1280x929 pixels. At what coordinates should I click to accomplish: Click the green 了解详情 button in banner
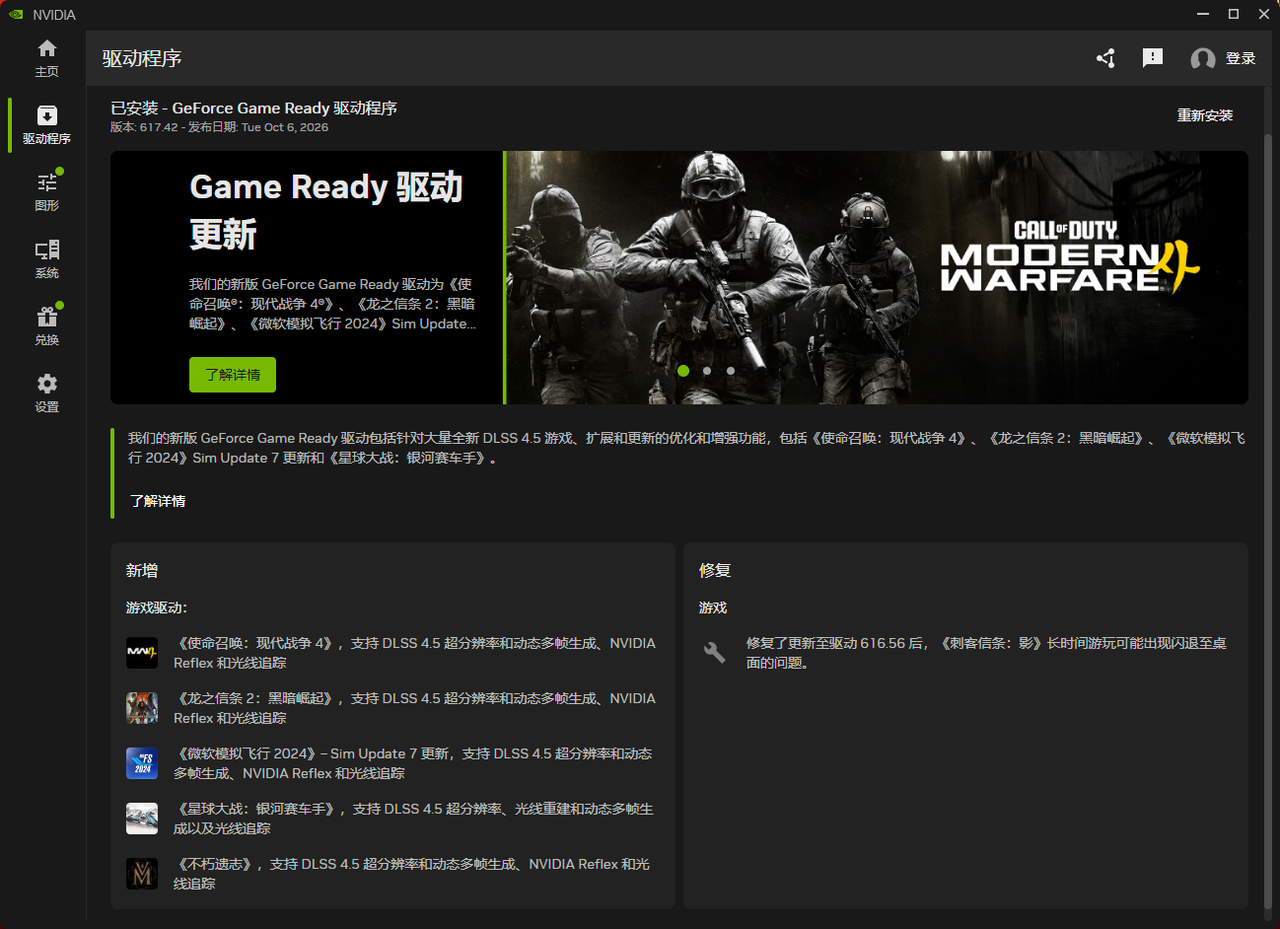[x=232, y=375]
